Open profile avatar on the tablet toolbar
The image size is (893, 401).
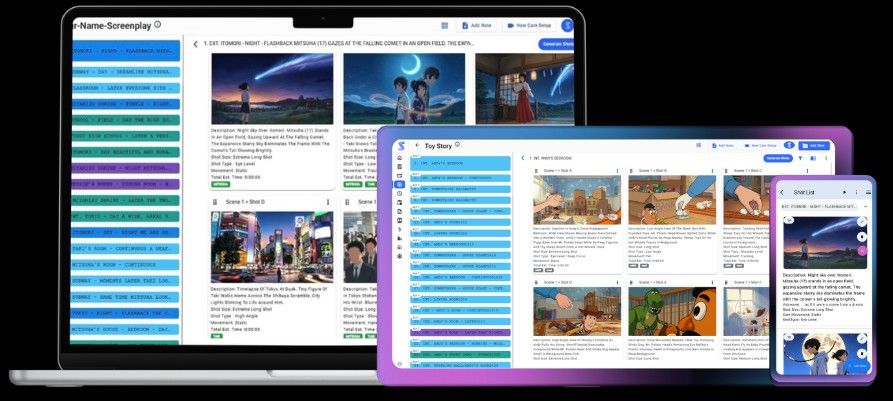point(789,146)
